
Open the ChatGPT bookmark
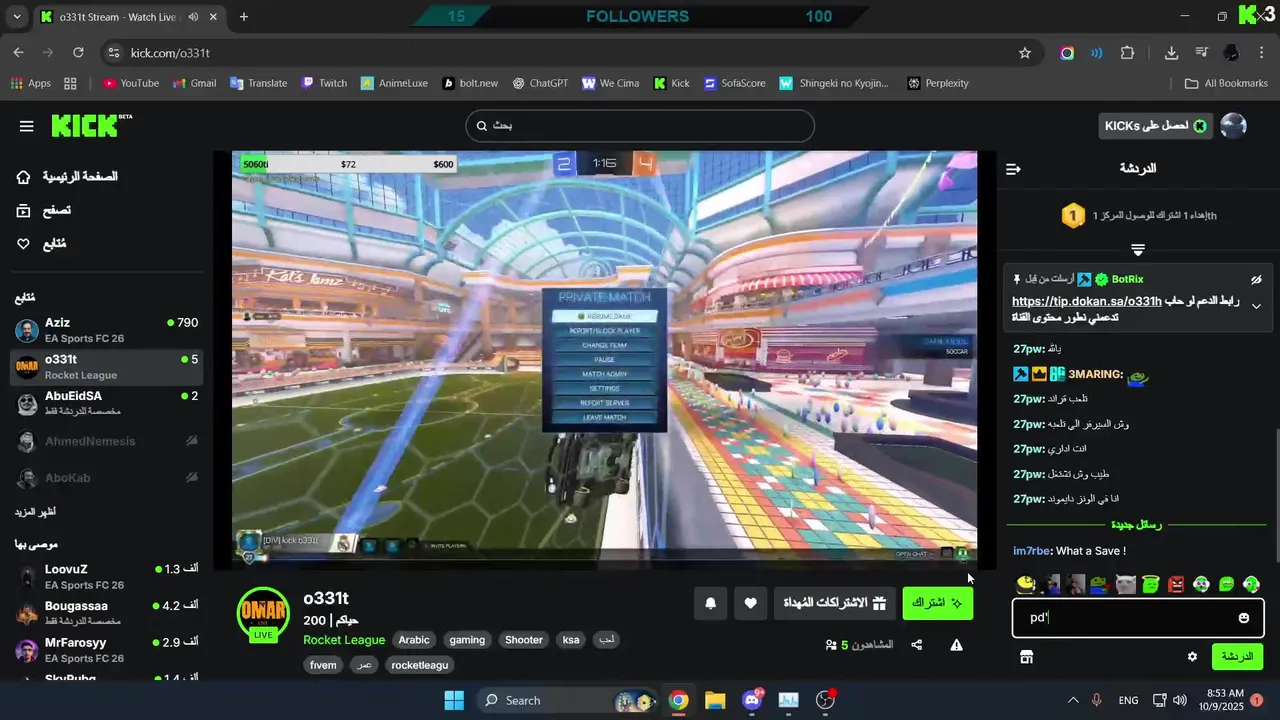click(x=539, y=83)
